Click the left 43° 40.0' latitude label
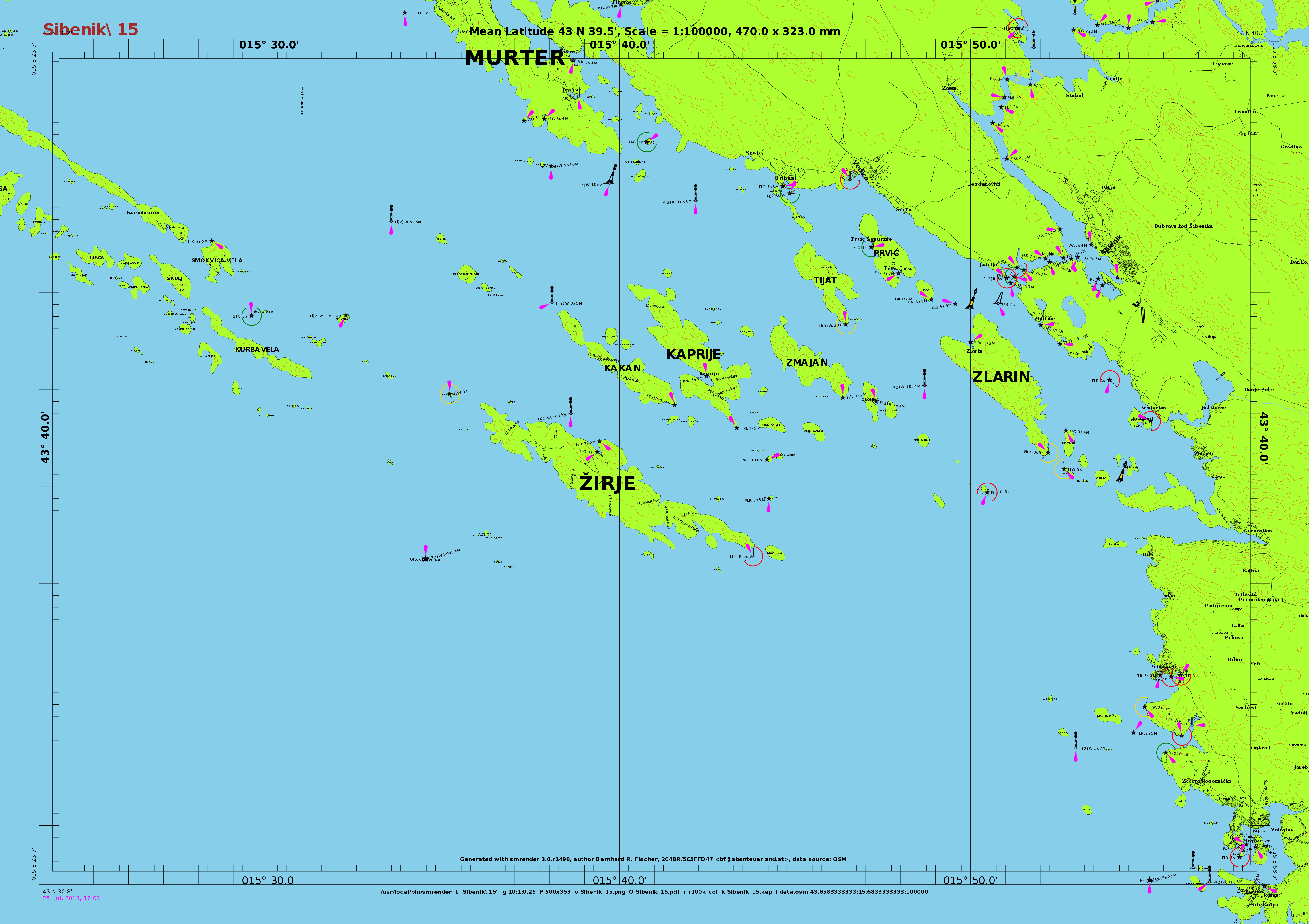This screenshot has width=1309, height=924. tap(45, 438)
